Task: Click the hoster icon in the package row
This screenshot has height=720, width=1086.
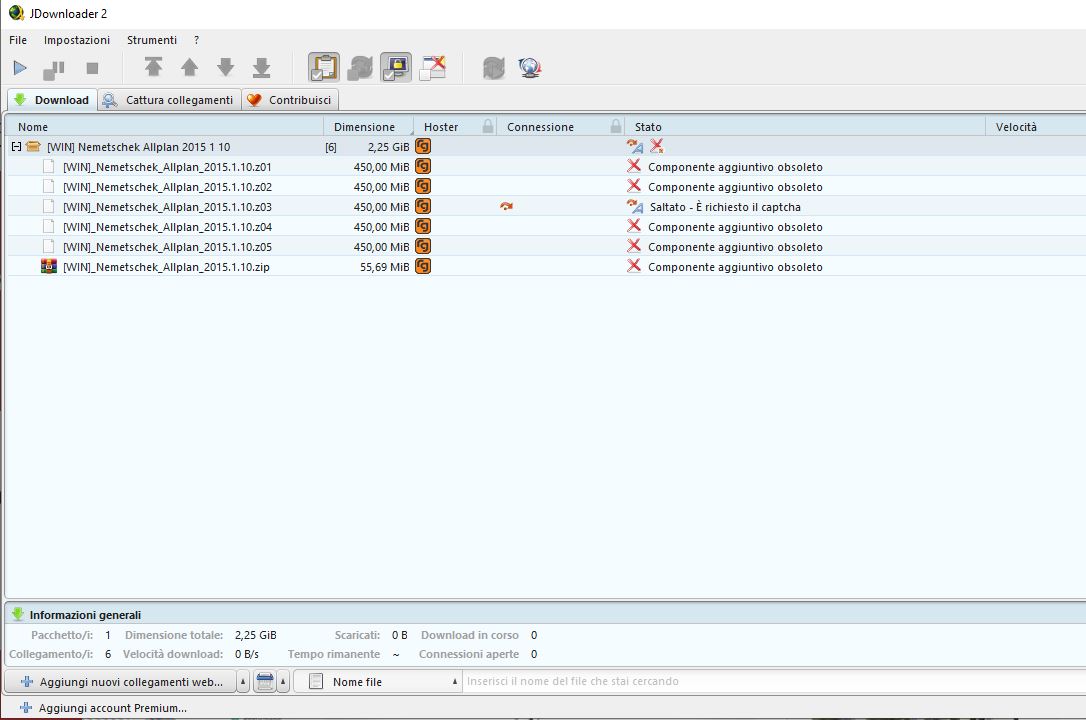Action: point(422,146)
